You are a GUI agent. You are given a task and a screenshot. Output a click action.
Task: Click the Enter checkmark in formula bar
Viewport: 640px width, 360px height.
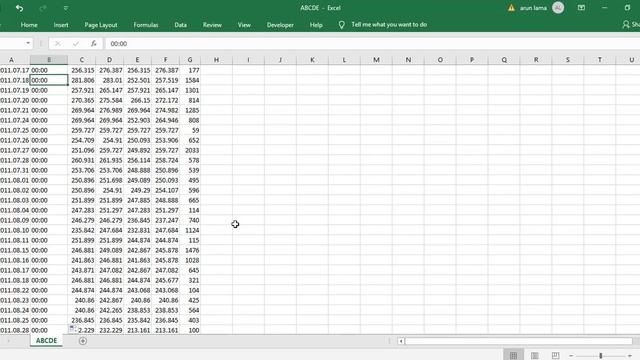tap(76, 44)
